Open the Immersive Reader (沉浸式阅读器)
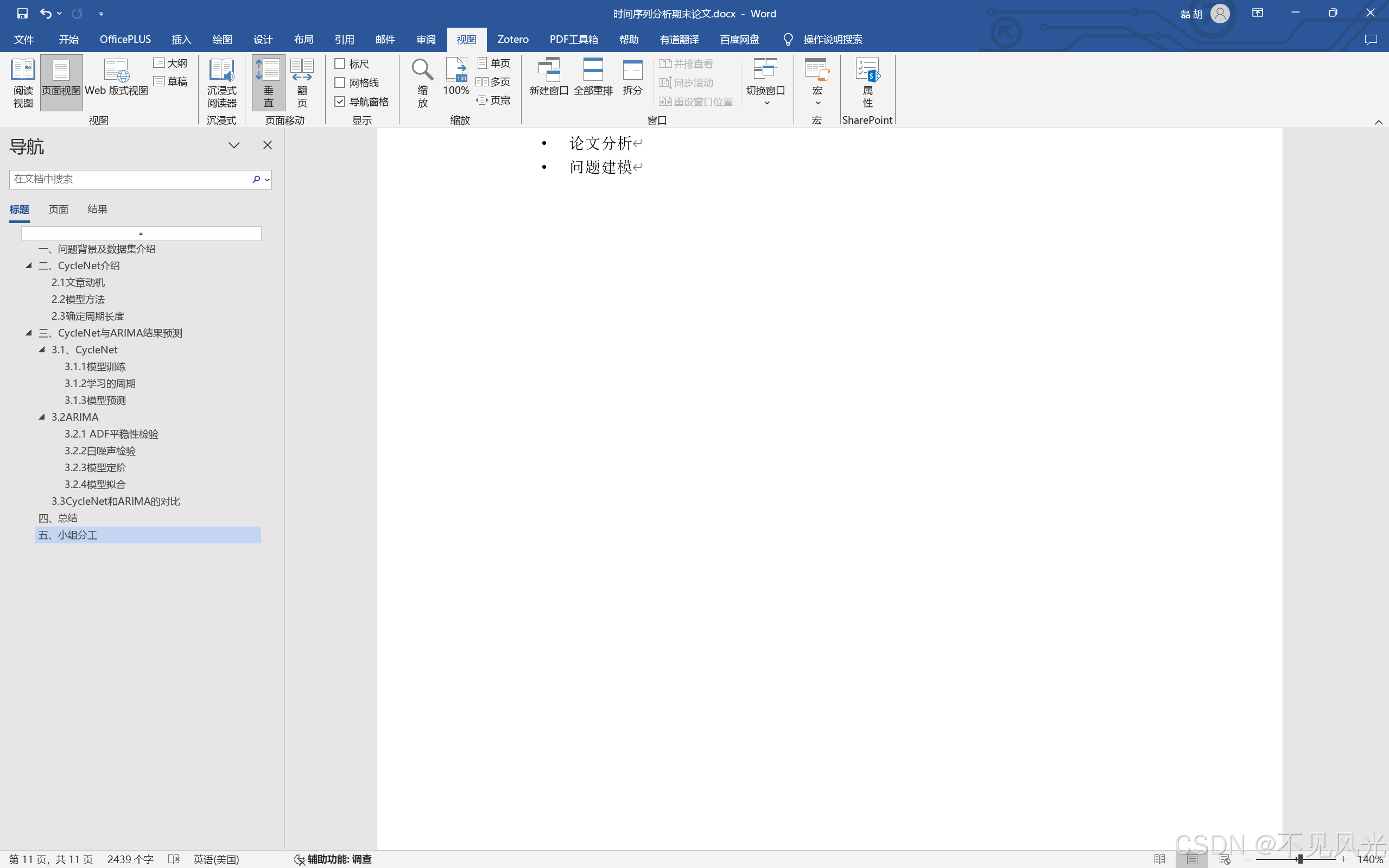 tap(221, 82)
